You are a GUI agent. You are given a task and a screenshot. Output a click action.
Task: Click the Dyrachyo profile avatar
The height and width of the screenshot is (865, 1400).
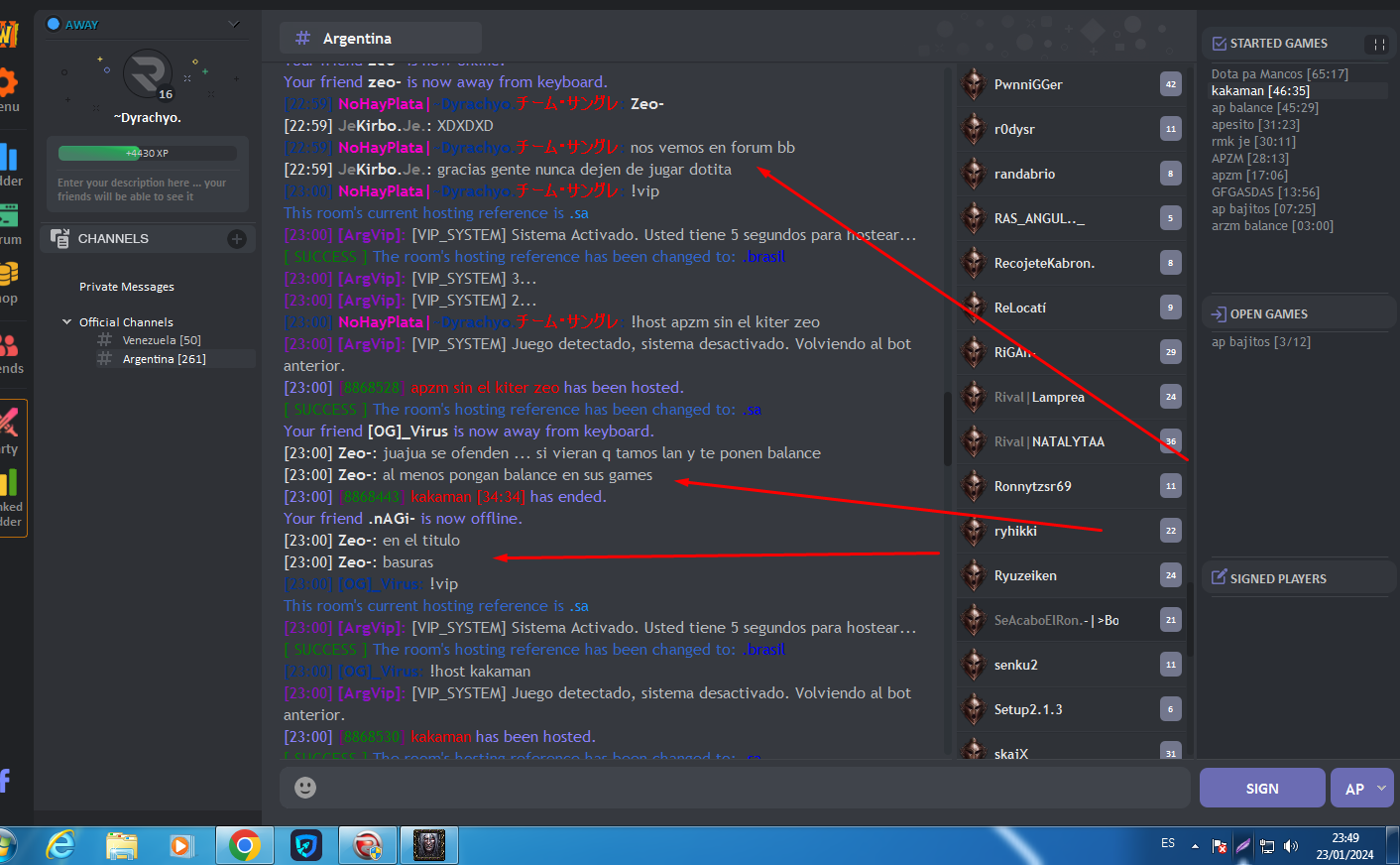click(x=148, y=74)
